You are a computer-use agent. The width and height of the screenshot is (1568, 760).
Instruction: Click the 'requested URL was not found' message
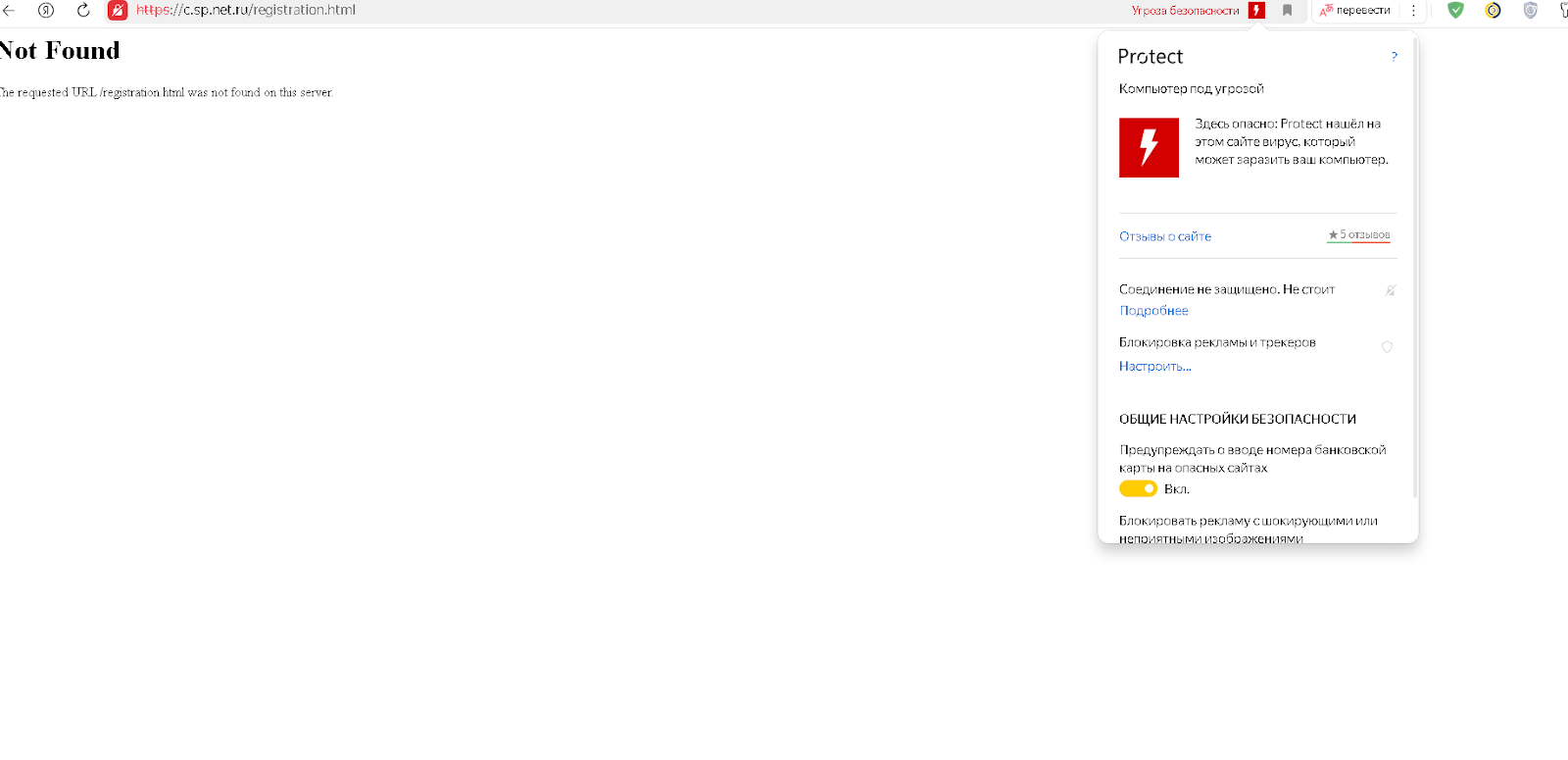[x=167, y=92]
